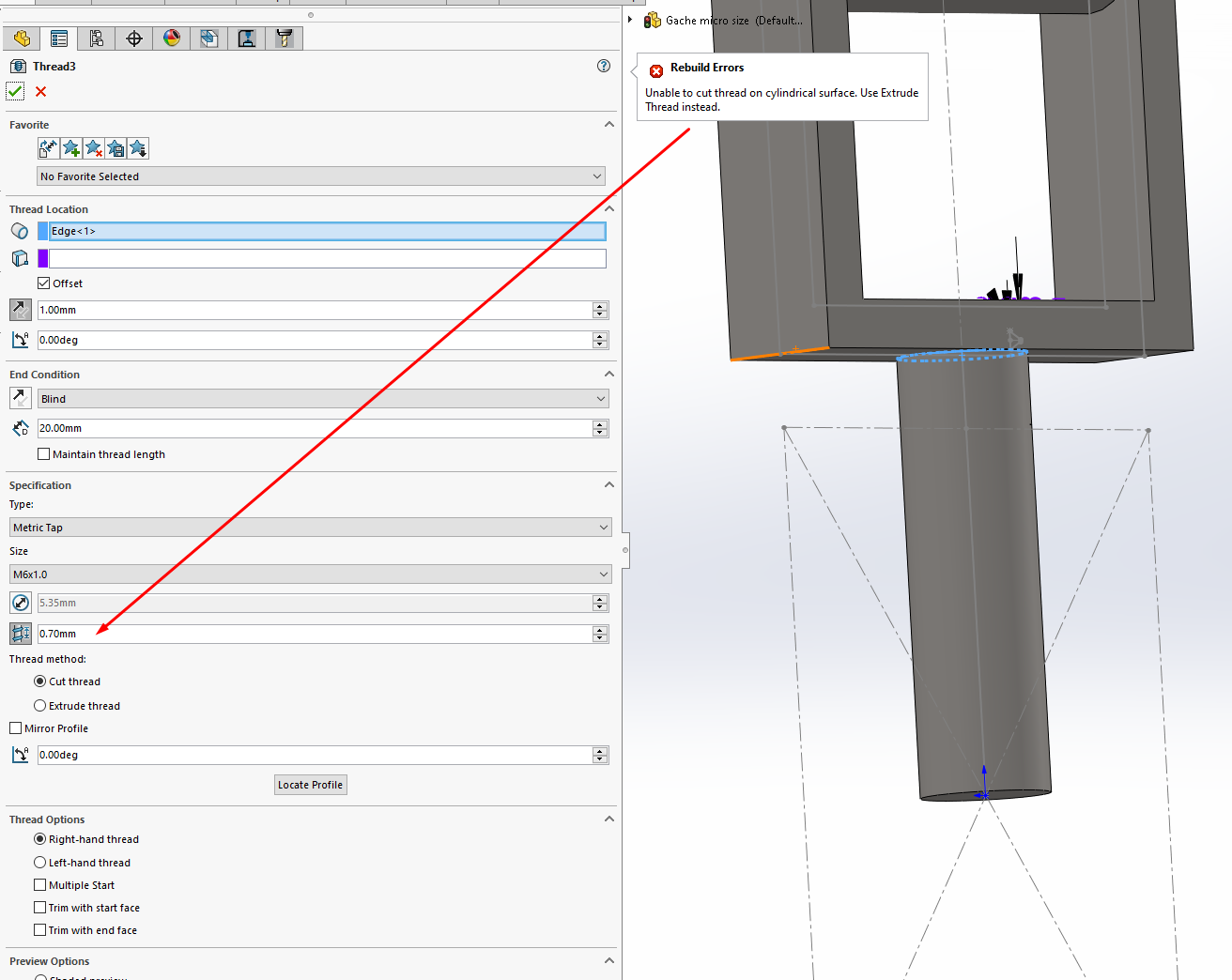
Task: Reverse End Condition direction icon
Action: pyautogui.click(x=20, y=398)
